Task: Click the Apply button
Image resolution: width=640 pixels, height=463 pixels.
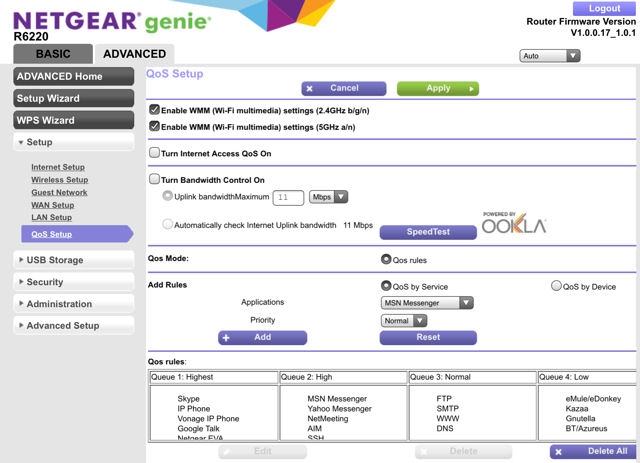Action: click(x=438, y=88)
